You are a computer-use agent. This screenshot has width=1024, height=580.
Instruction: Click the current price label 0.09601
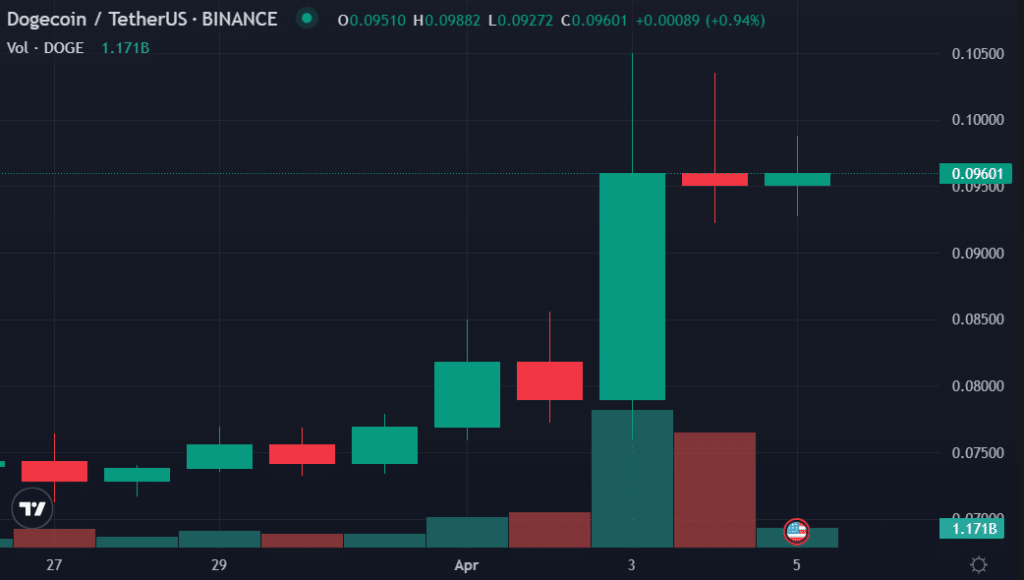point(976,173)
